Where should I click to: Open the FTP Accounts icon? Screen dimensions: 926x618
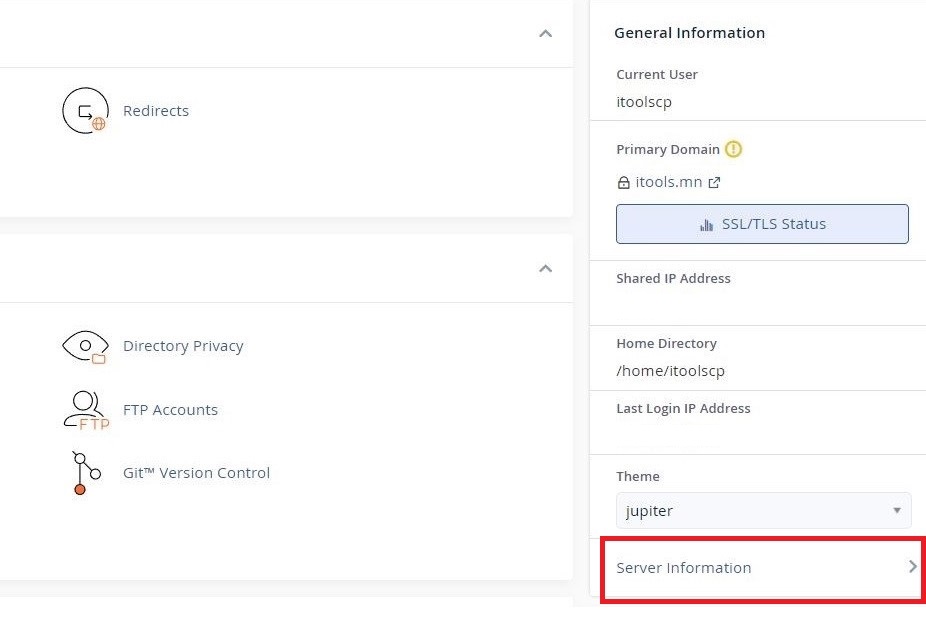(86, 410)
